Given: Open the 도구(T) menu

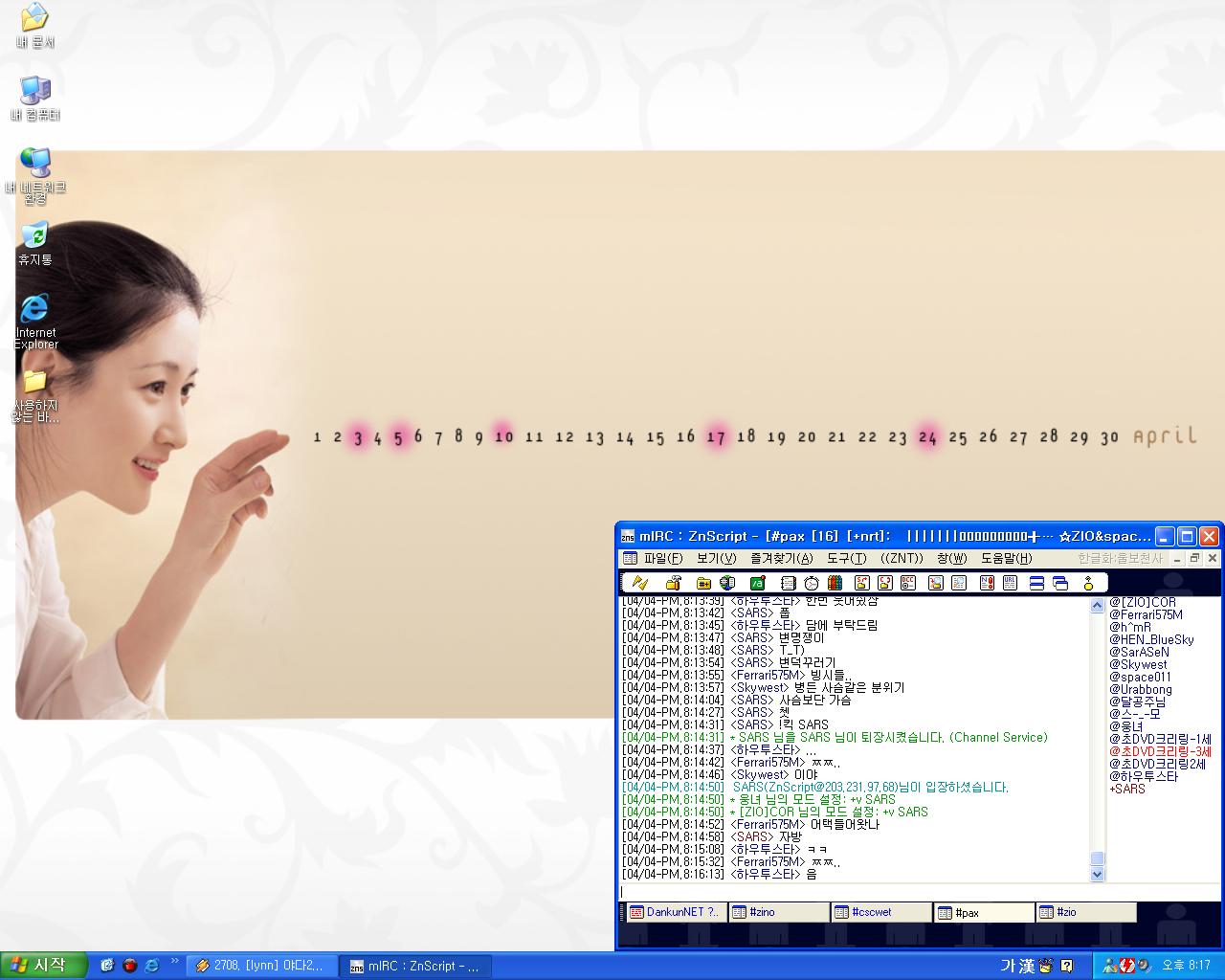Looking at the screenshot, I should 846,558.
